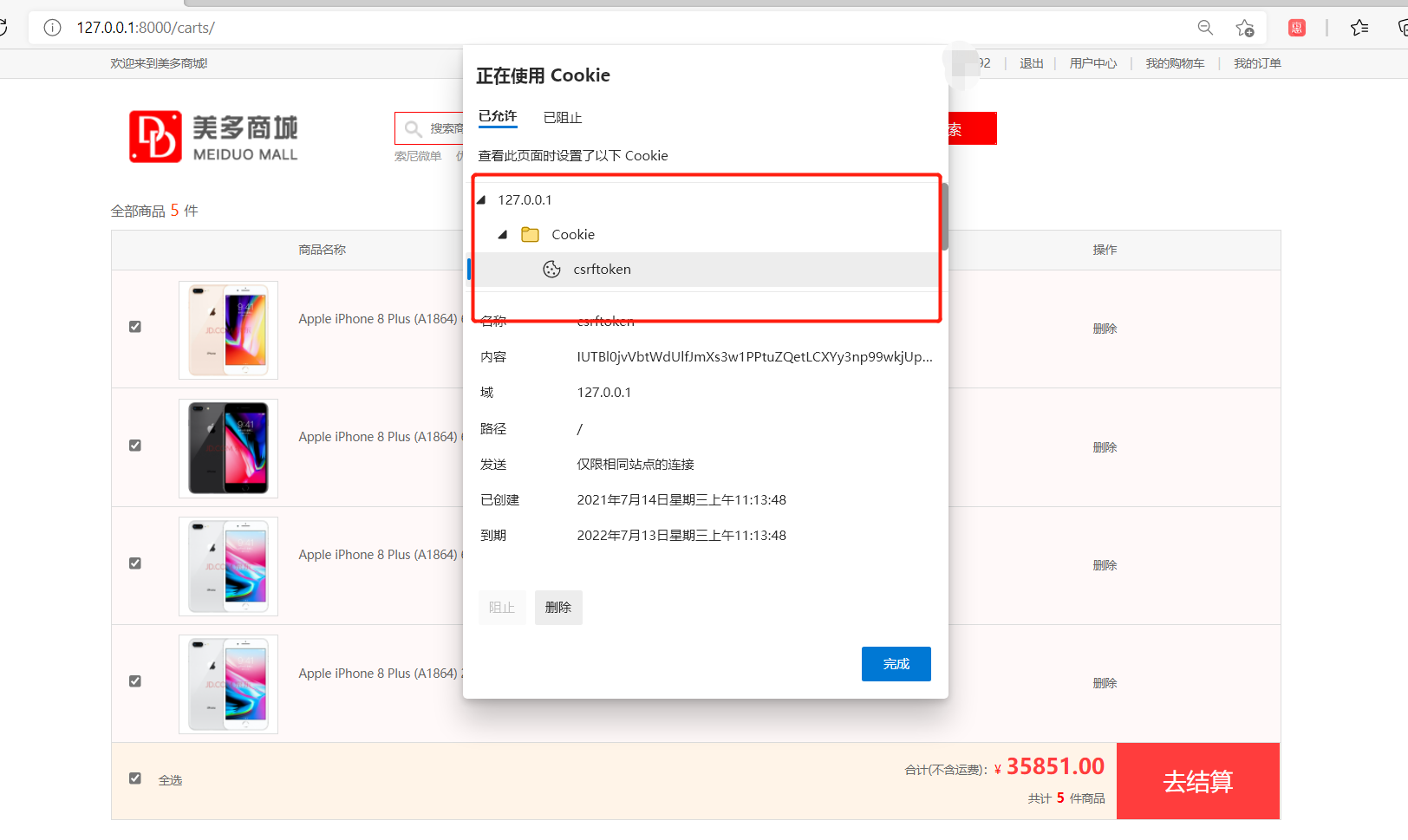Image resolution: width=1408 pixels, height=840 pixels.
Task: Select the 127.0.0.1 tree row text
Action: tap(525, 200)
